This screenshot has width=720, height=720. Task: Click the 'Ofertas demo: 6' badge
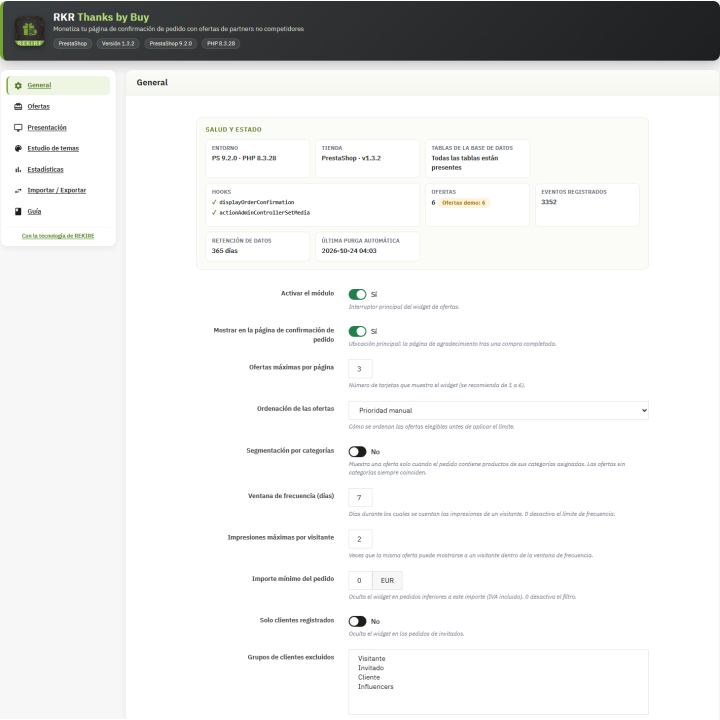pos(463,203)
